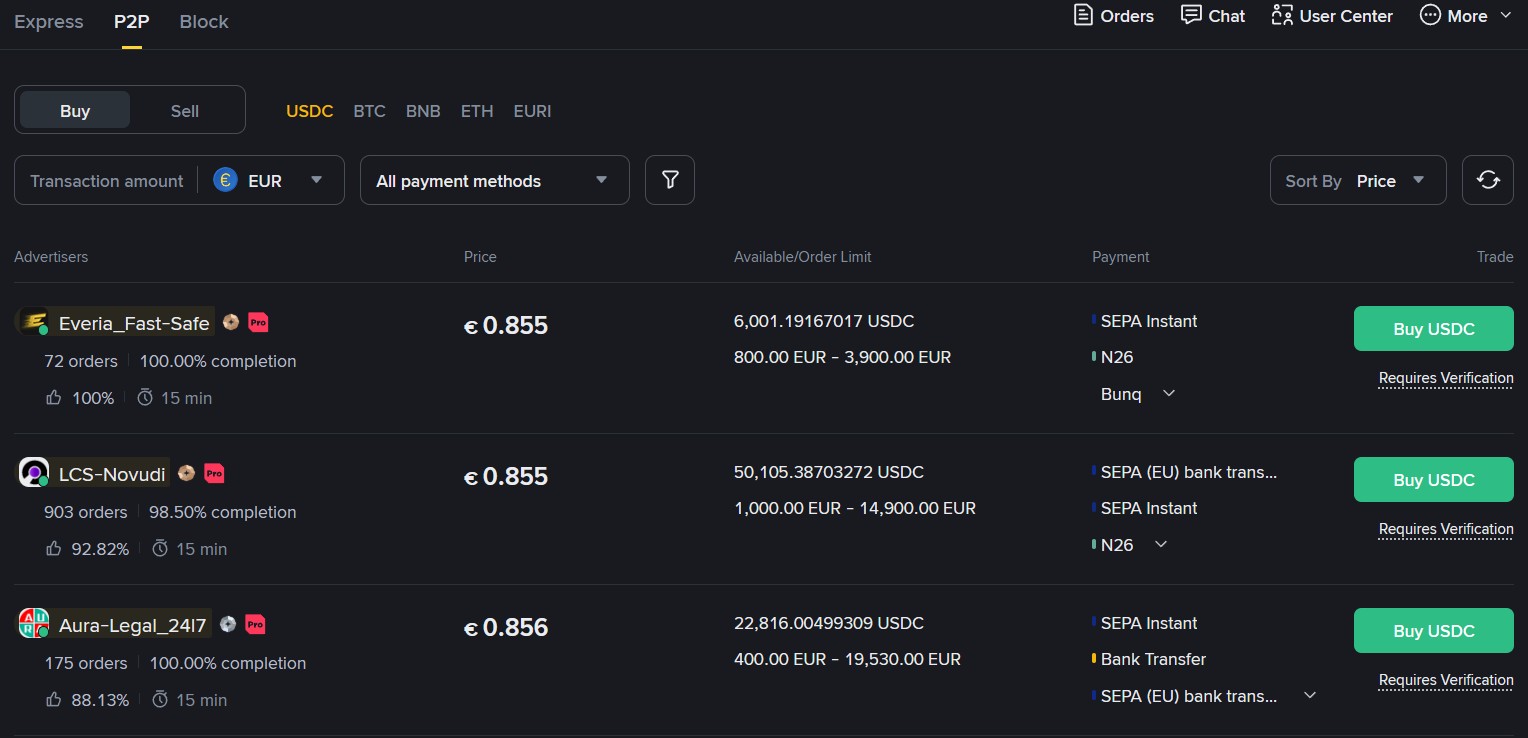Expand Aura-Legal_24I7 payment methods chevron

(1310, 696)
